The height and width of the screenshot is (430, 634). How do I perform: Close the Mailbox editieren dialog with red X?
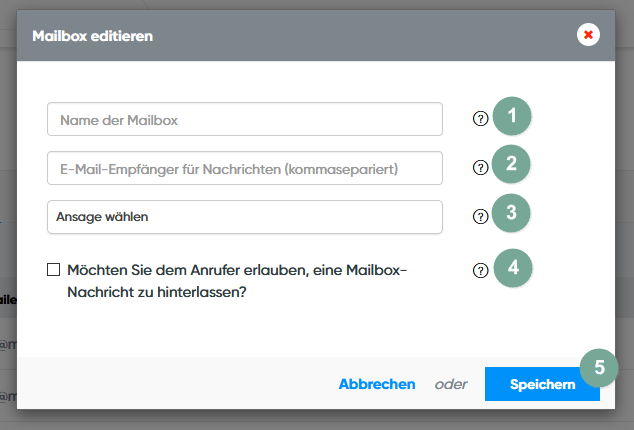[x=588, y=36]
